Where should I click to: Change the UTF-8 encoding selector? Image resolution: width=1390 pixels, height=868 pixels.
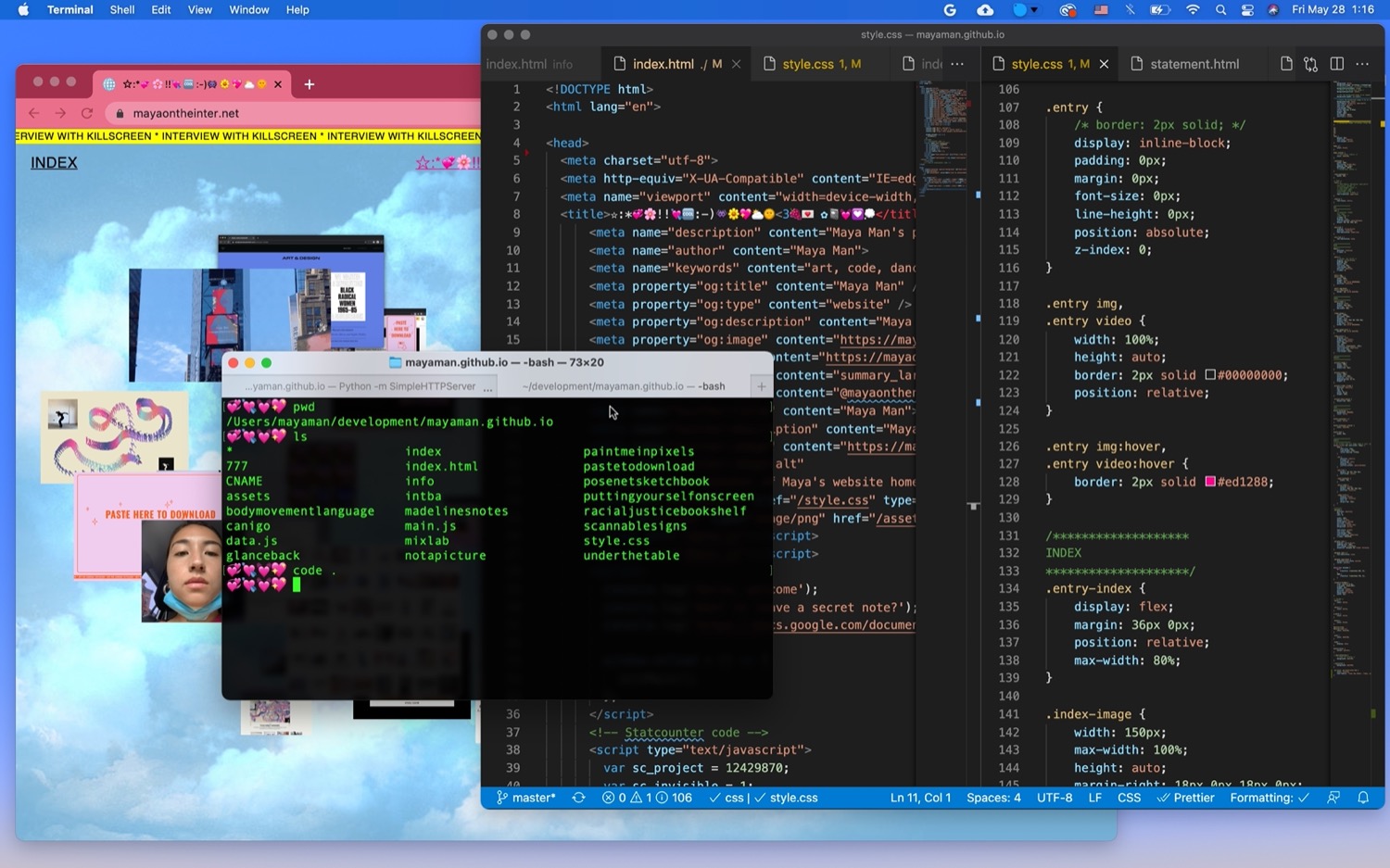1055,798
